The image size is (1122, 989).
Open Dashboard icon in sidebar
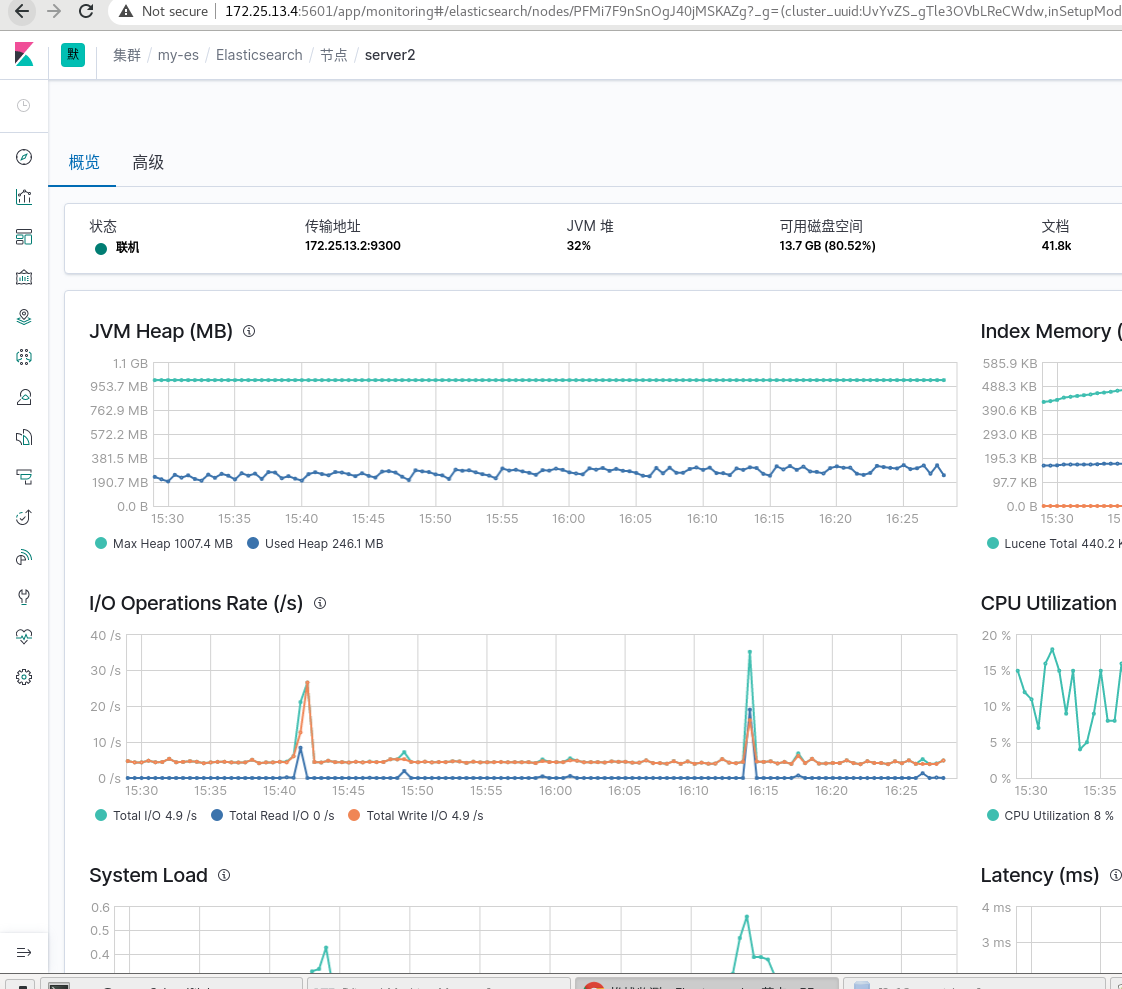tap(24, 238)
